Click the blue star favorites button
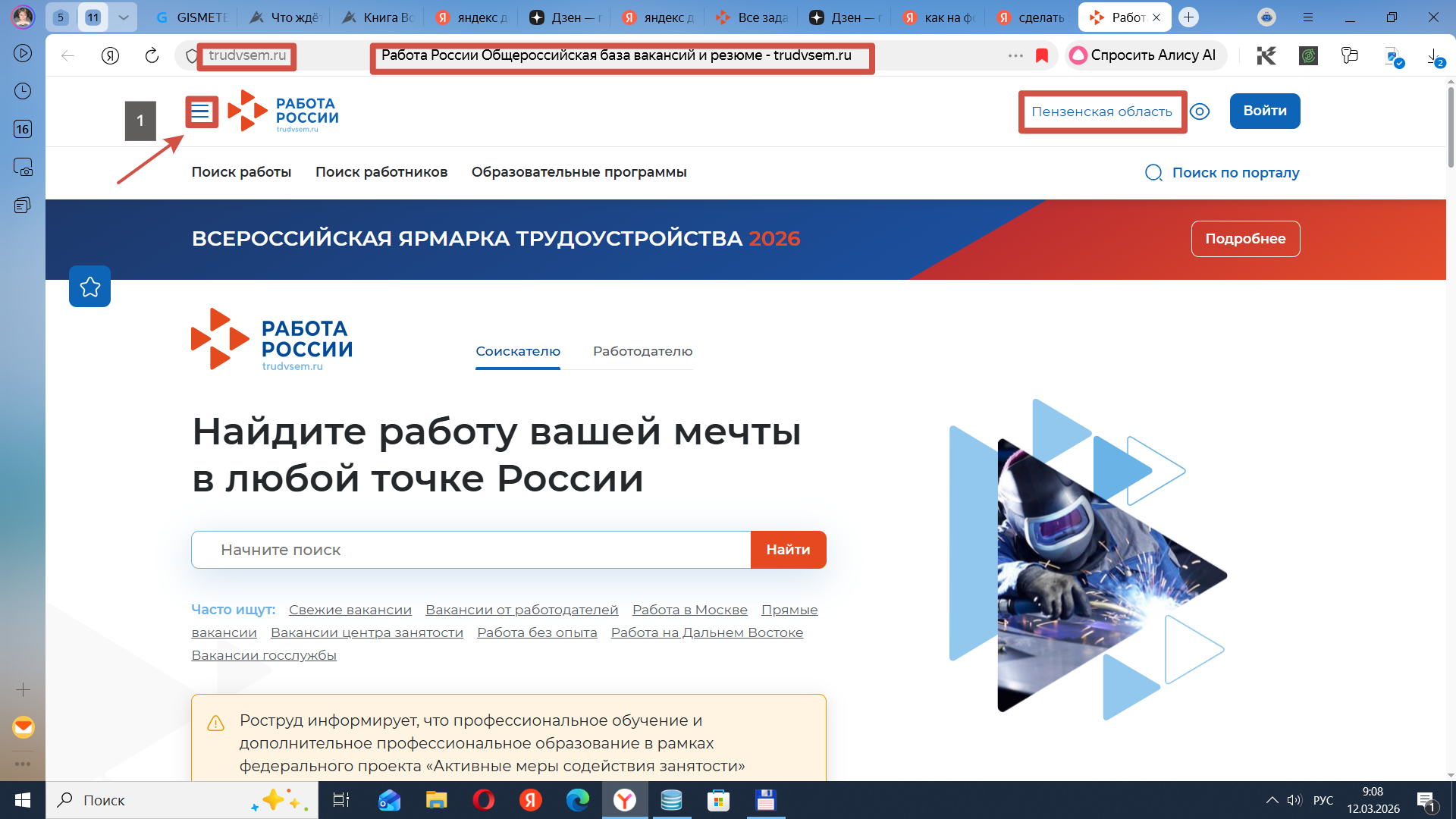The height and width of the screenshot is (819, 1456). [89, 287]
